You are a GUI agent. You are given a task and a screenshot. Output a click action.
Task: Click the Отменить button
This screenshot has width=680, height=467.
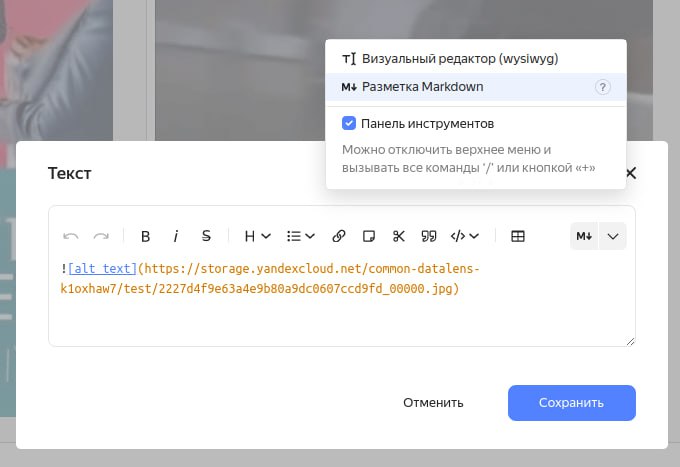tap(433, 403)
